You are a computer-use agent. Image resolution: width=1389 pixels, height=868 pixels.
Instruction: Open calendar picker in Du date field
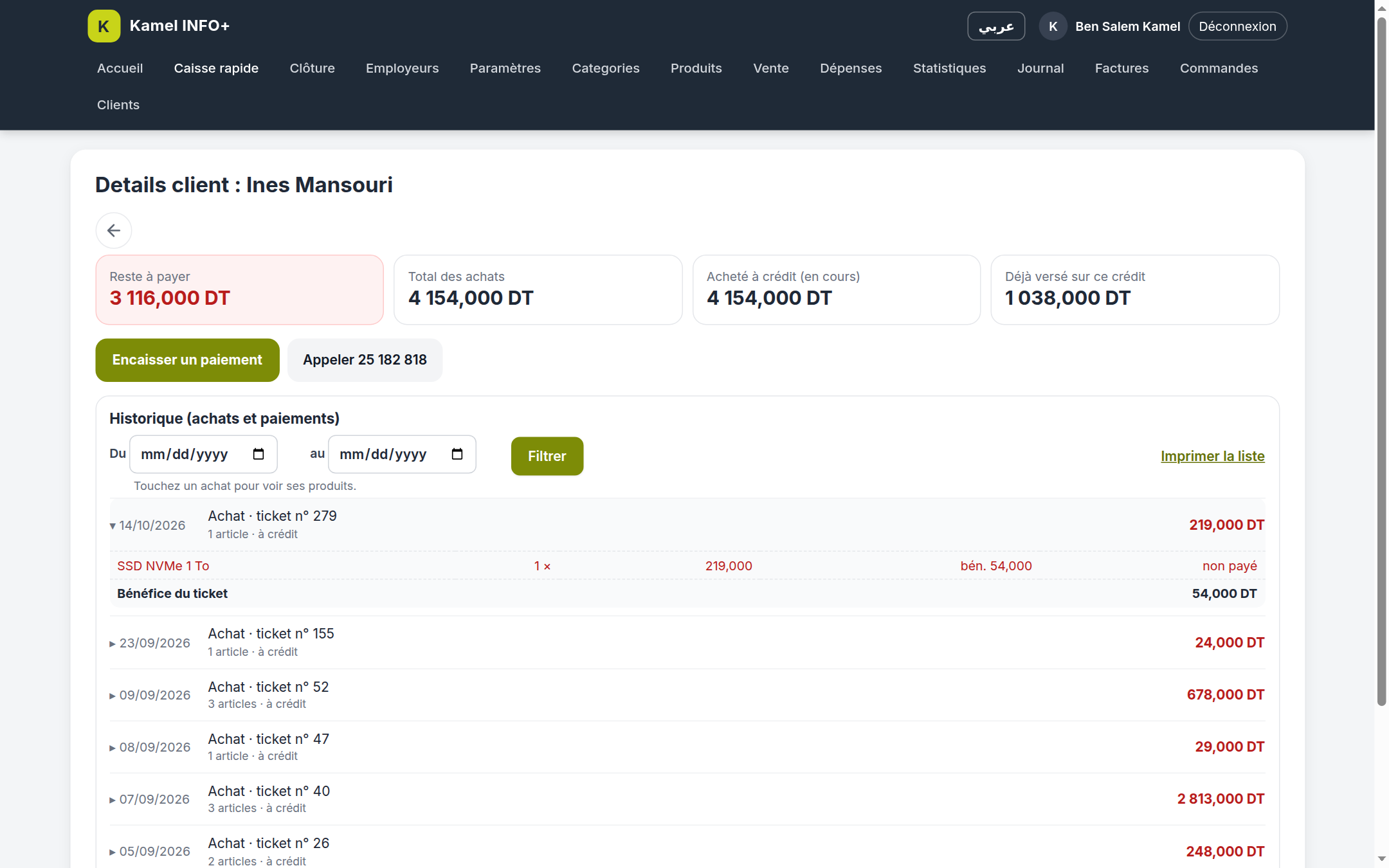[x=259, y=455]
